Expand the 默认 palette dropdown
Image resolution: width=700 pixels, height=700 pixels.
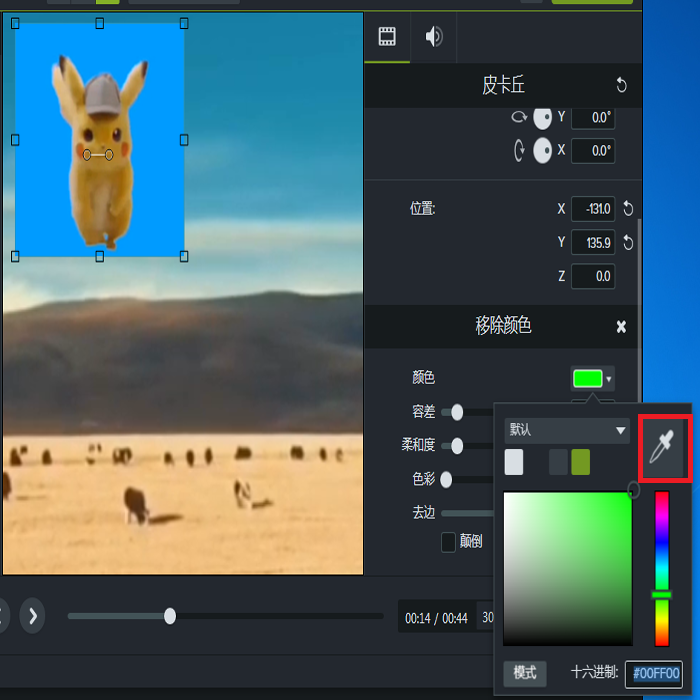tap(567, 430)
